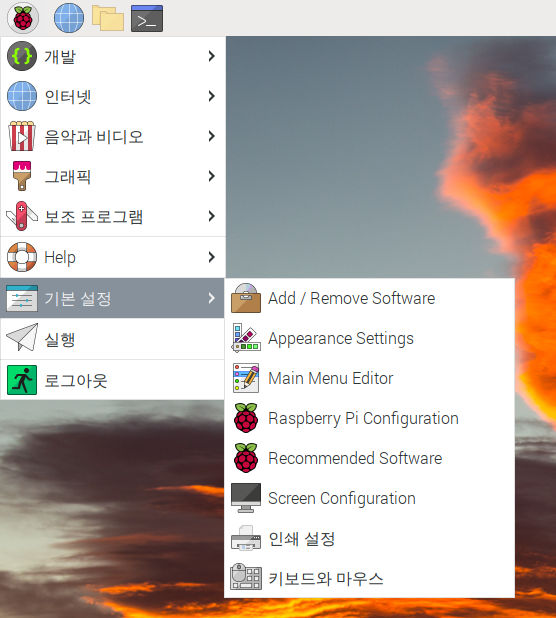Viewport: 556px width, 618px height.
Task: Click the Add / Remove Software box icon
Action: click(246, 298)
